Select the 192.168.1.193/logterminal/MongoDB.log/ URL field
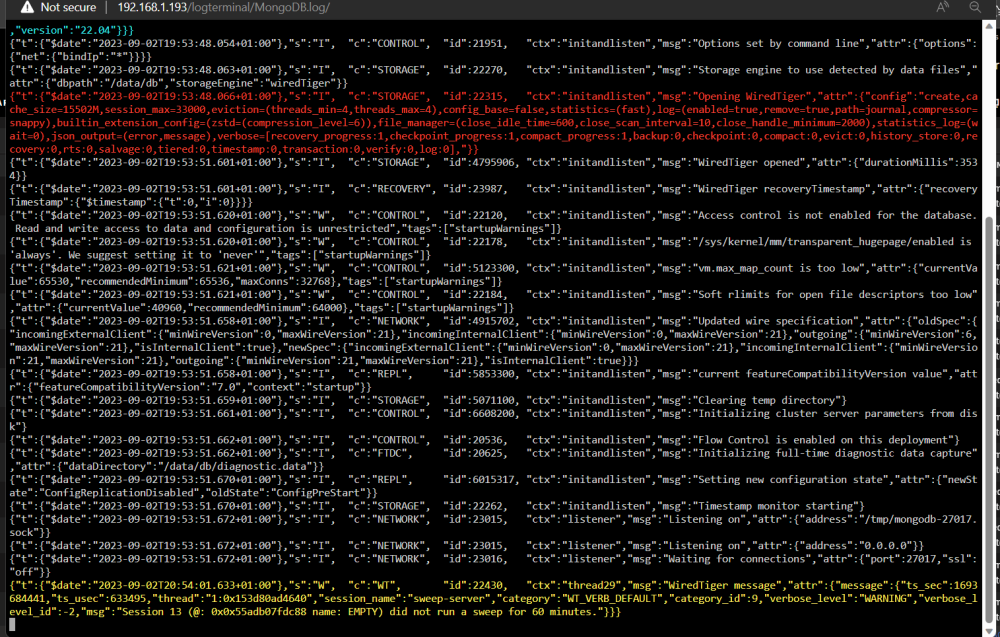 pyautogui.click(x=224, y=7)
